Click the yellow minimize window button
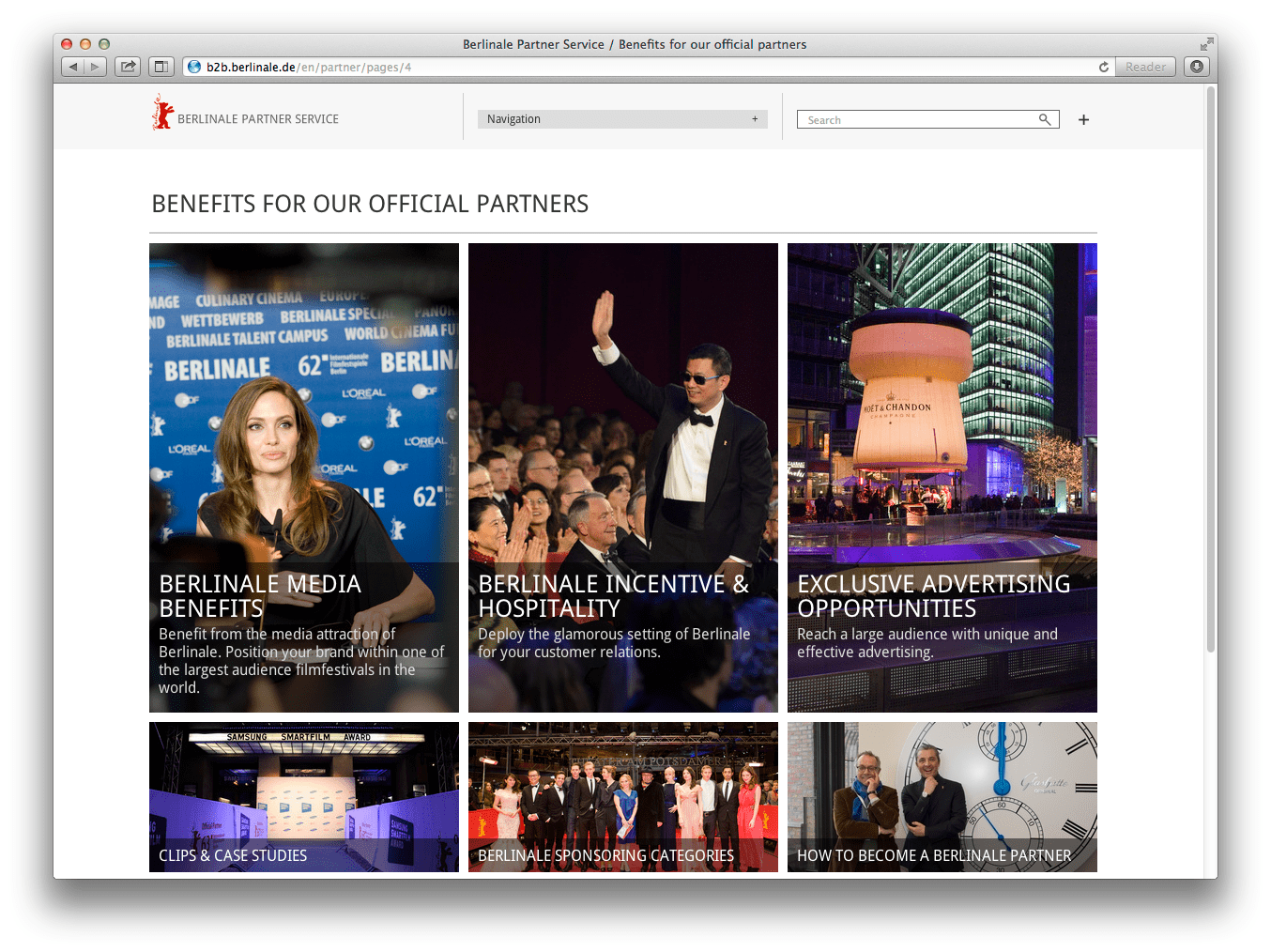 click(85, 44)
